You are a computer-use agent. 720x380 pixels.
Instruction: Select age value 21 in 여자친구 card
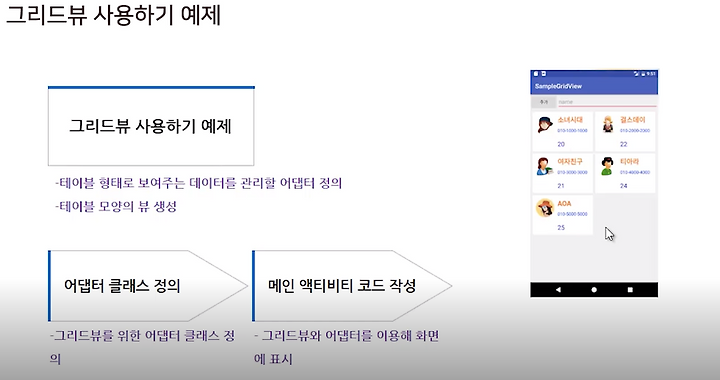[561, 186]
